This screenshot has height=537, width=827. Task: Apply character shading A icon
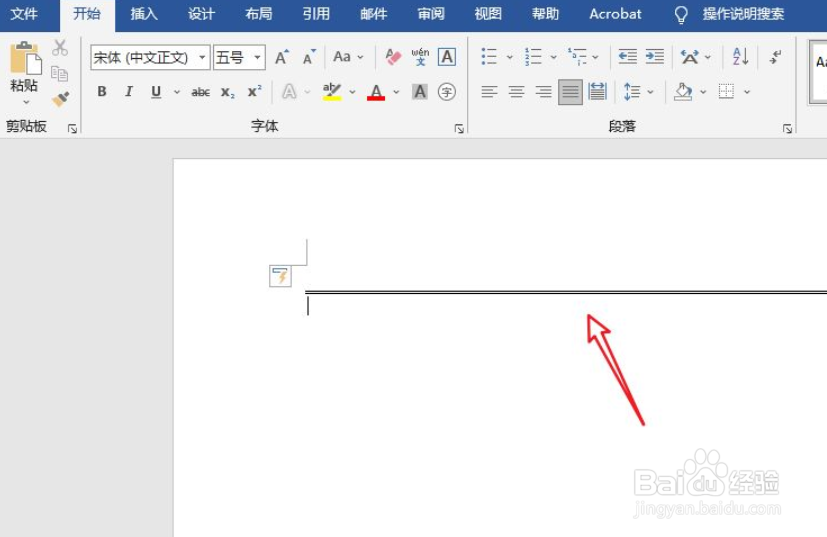coord(420,92)
